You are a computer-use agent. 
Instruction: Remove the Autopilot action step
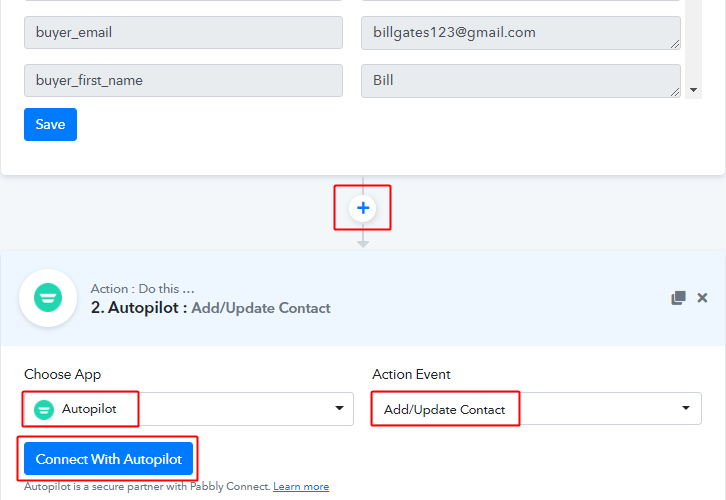click(x=702, y=298)
